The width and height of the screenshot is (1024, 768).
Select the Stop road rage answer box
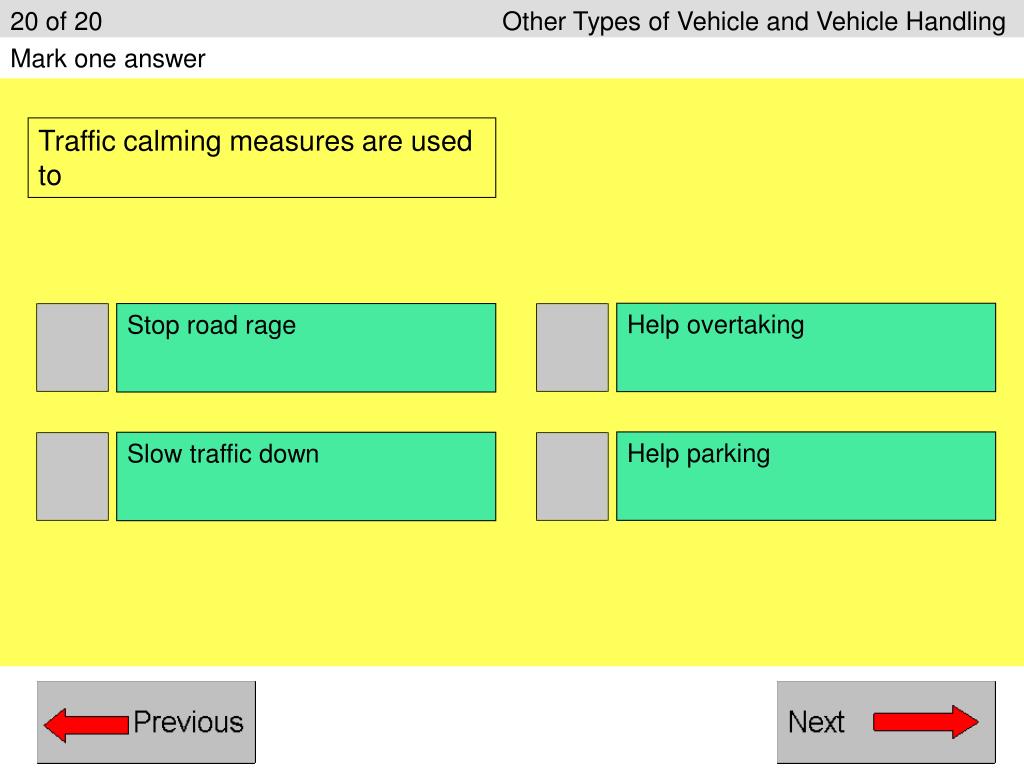pos(306,347)
